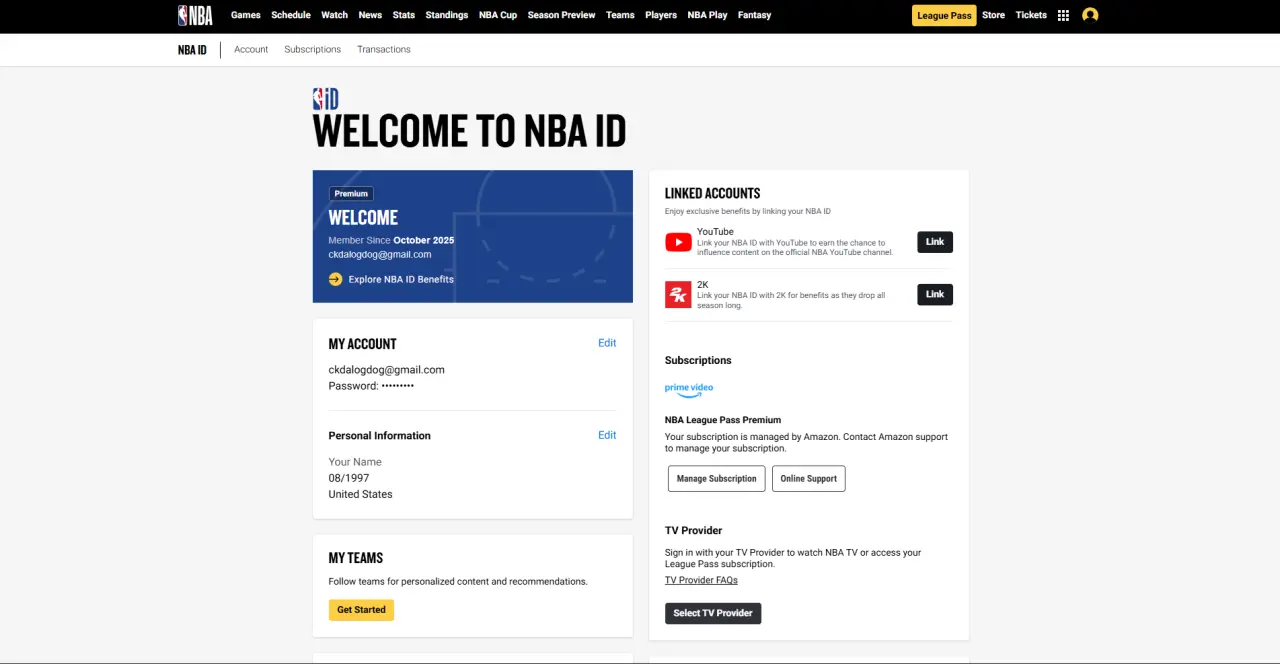Go to the NBA Cup page

click(498, 15)
